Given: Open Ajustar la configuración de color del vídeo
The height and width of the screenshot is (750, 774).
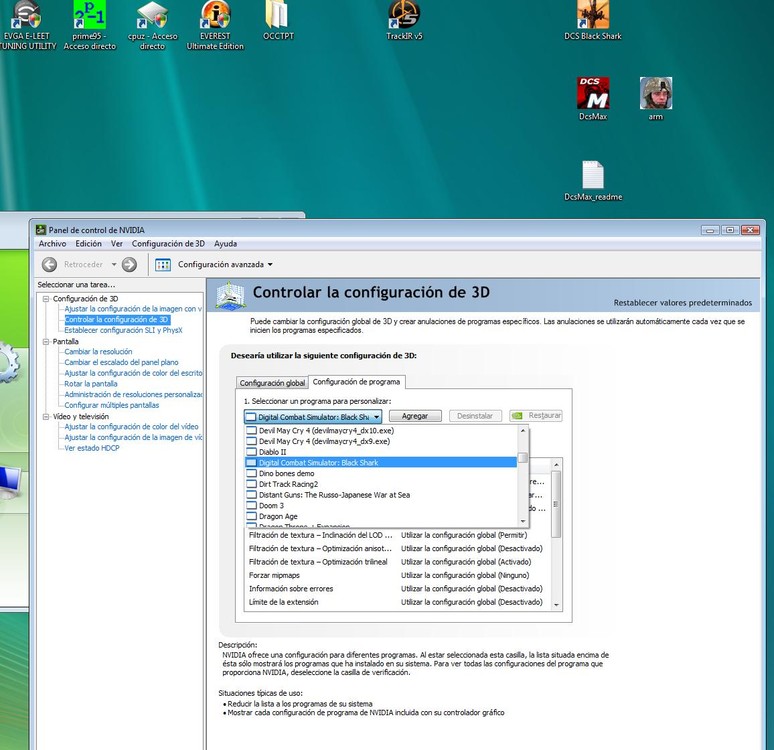Looking at the screenshot, I should (x=131, y=427).
